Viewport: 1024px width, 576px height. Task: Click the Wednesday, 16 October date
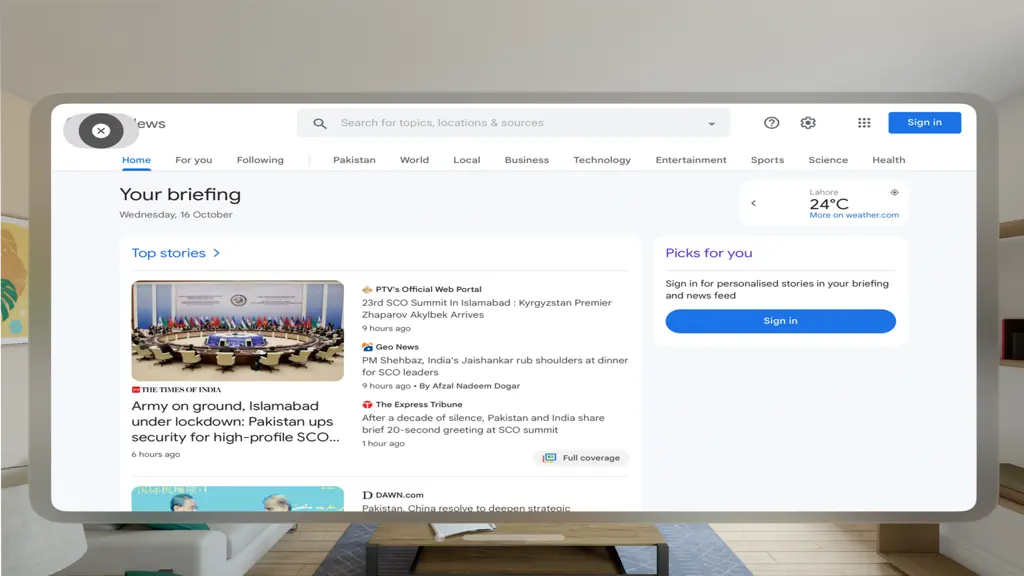pyautogui.click(x=176, y=214)
